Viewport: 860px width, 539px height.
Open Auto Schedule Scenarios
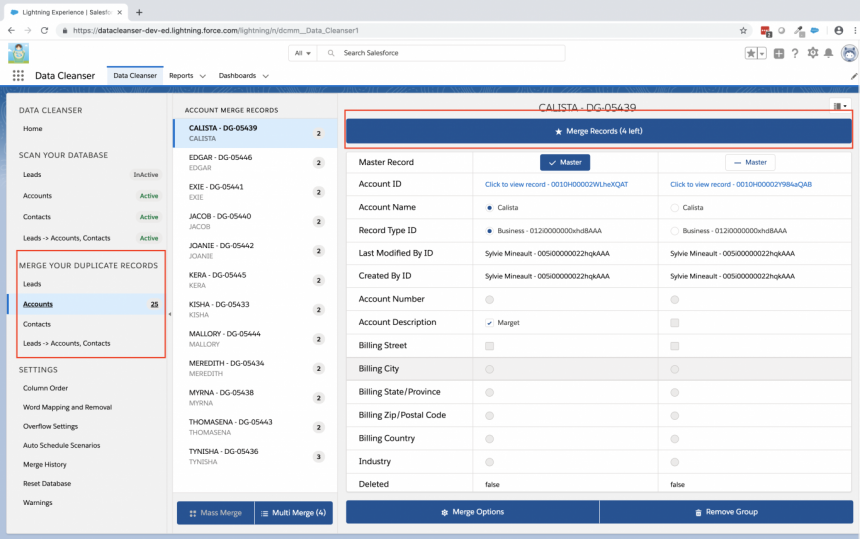[61, 445]
